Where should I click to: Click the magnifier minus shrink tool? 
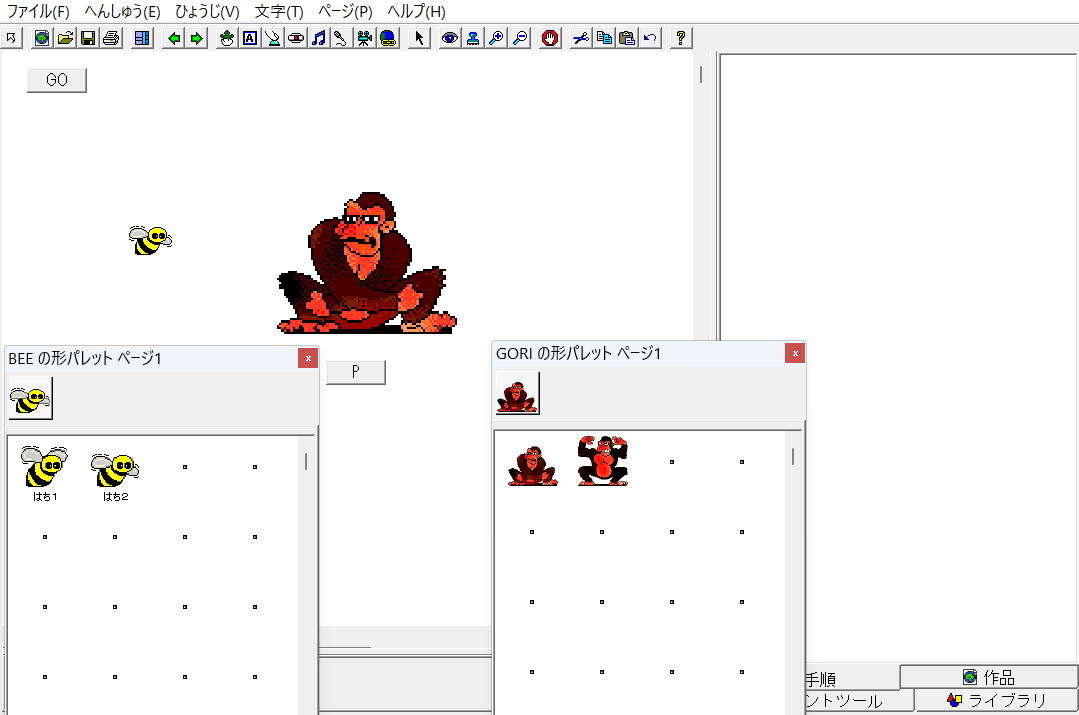(x=520, y=39)
